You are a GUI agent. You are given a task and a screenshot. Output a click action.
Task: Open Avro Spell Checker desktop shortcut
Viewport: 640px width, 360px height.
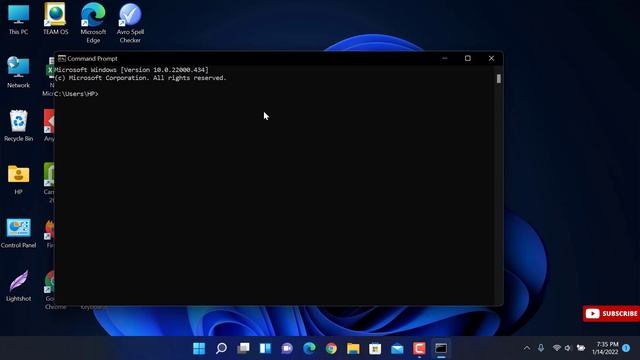(x=130, y=22)
